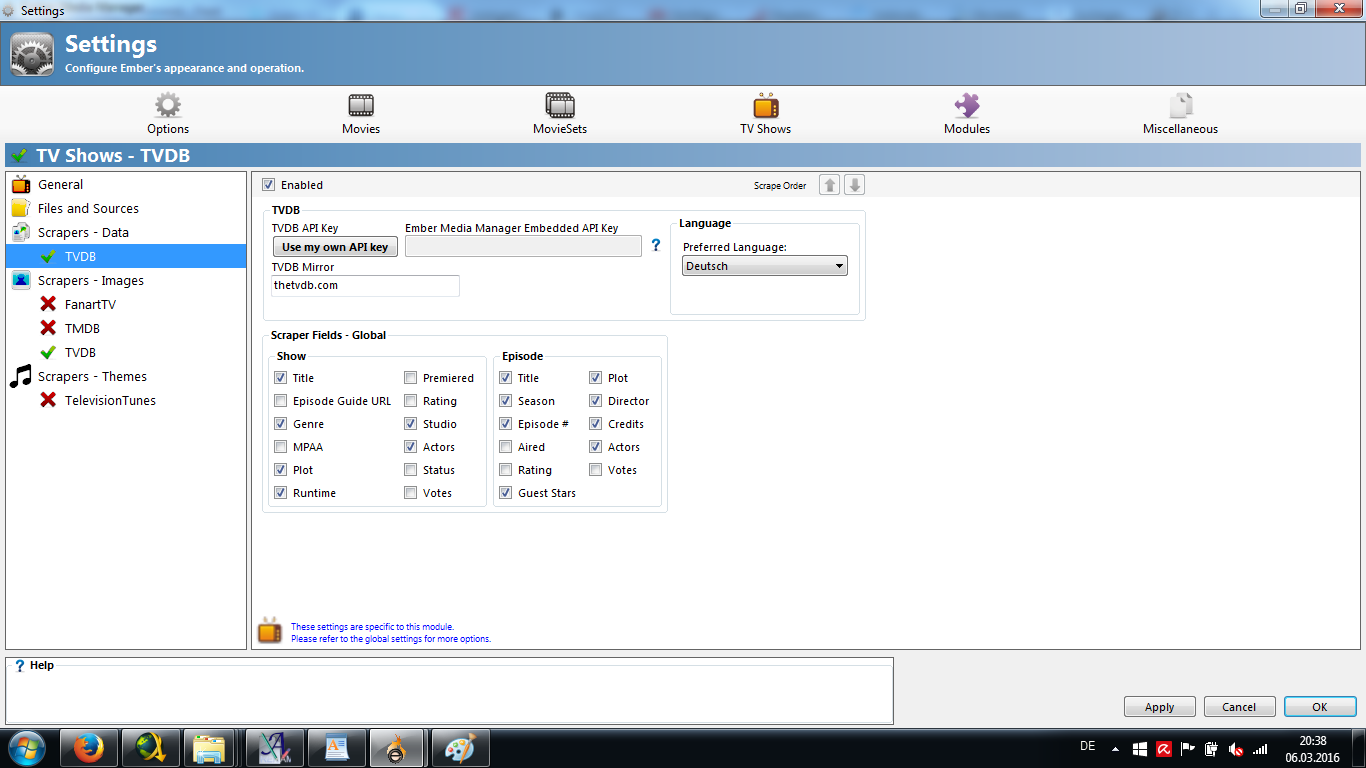Image resolution: width=1366 pixels, height=768 pixels.
Task: Click the music note Scrapers - Themes icon
Action: (21, 376)
